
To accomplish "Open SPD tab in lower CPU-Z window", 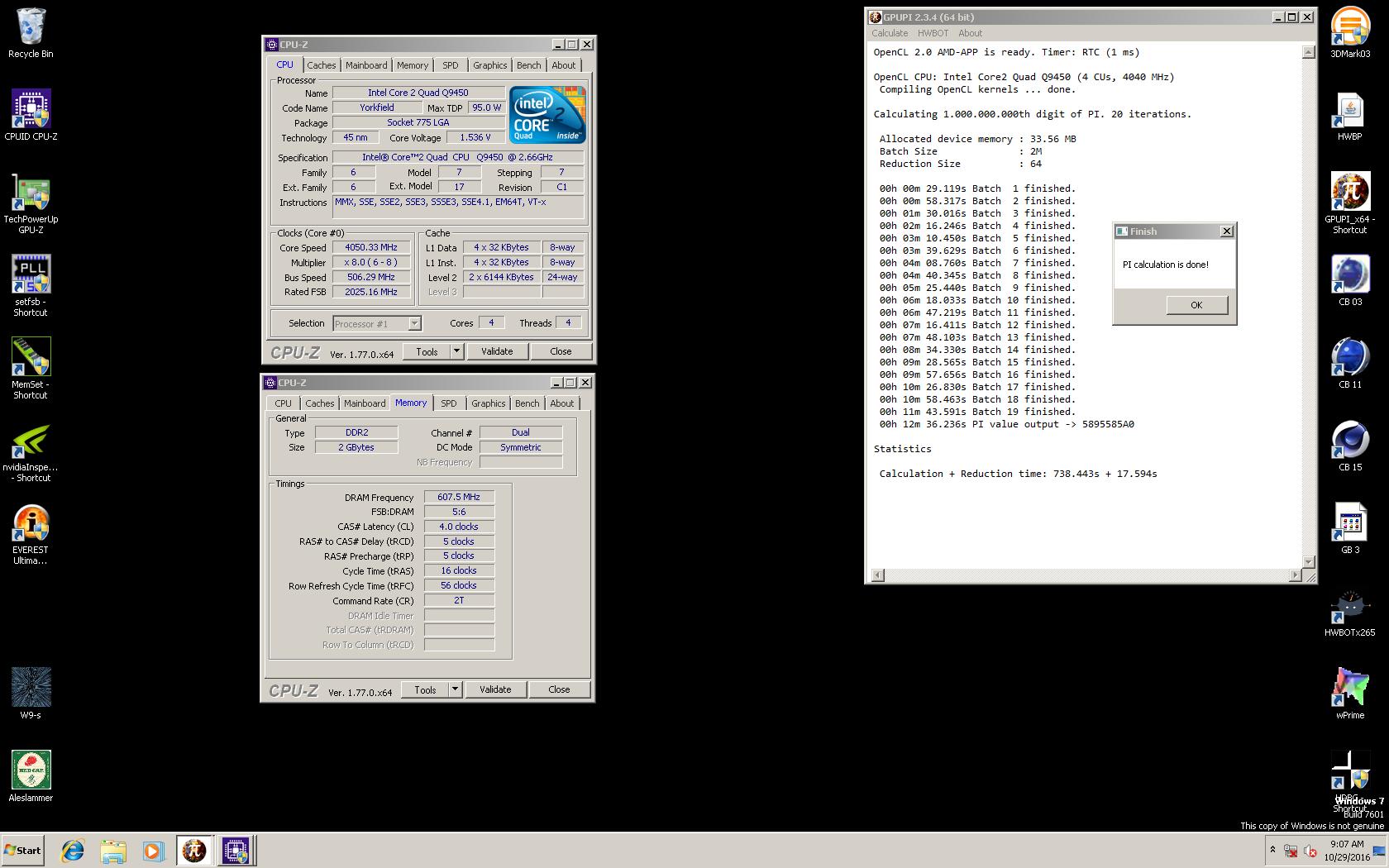I will pos(449,403).
